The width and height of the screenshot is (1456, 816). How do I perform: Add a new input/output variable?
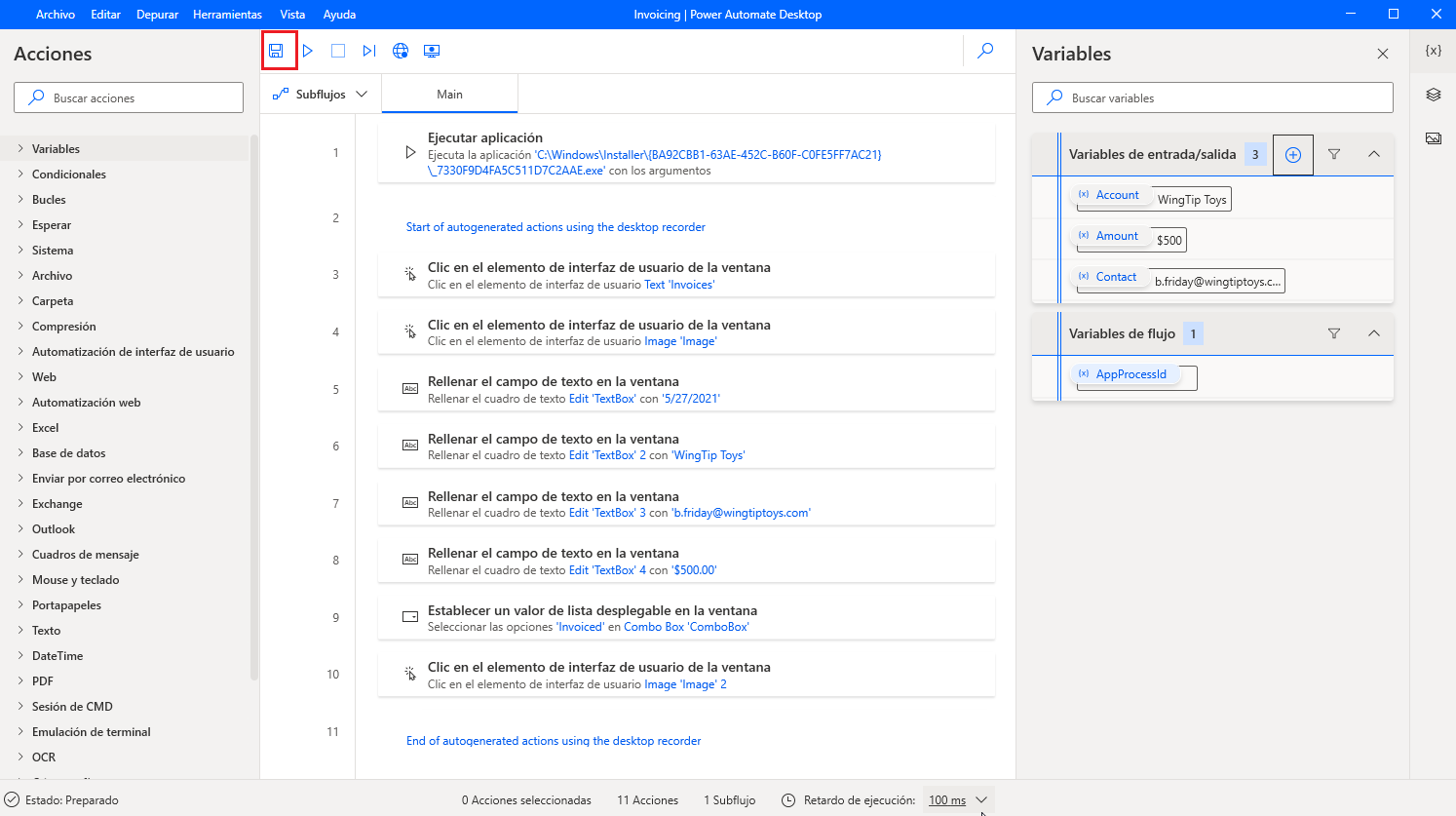(1293, 155)
